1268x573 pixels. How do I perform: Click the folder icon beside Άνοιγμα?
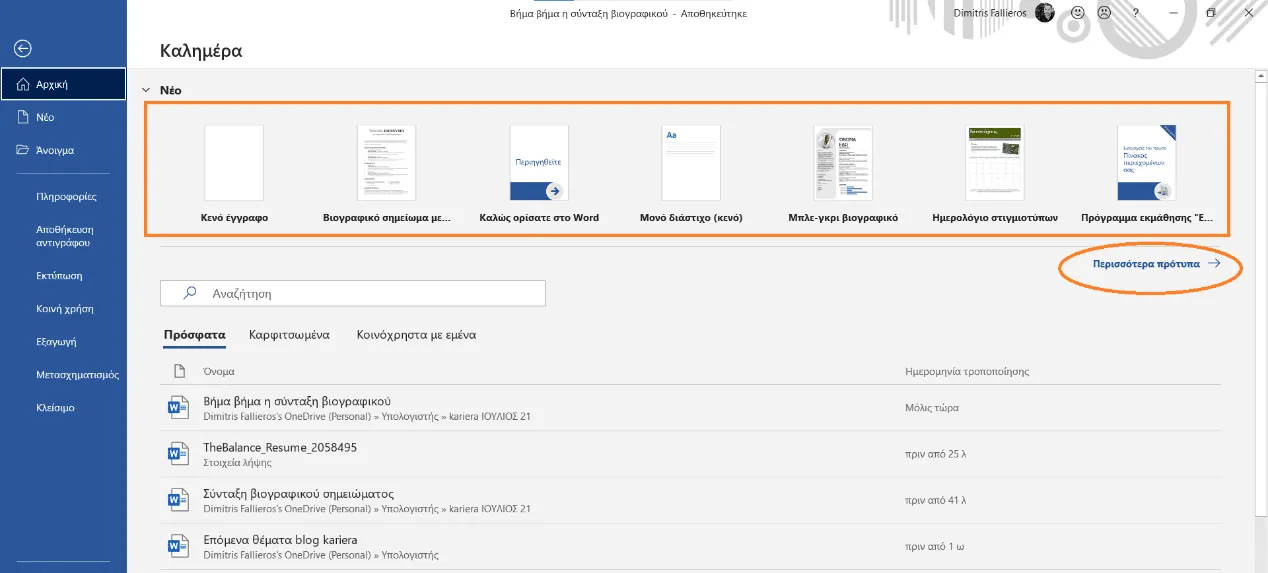point(23,150)
